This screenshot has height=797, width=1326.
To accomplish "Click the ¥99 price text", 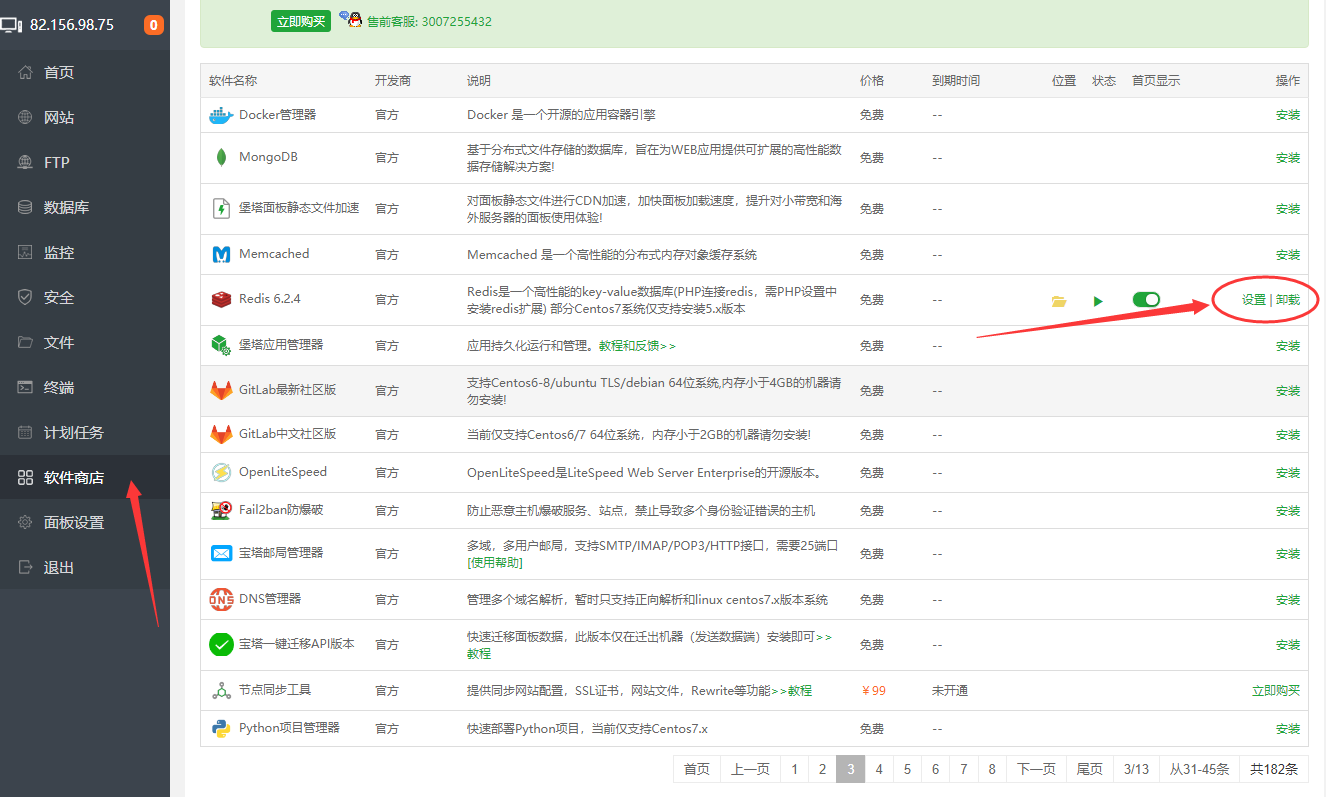I will (873, 691).
